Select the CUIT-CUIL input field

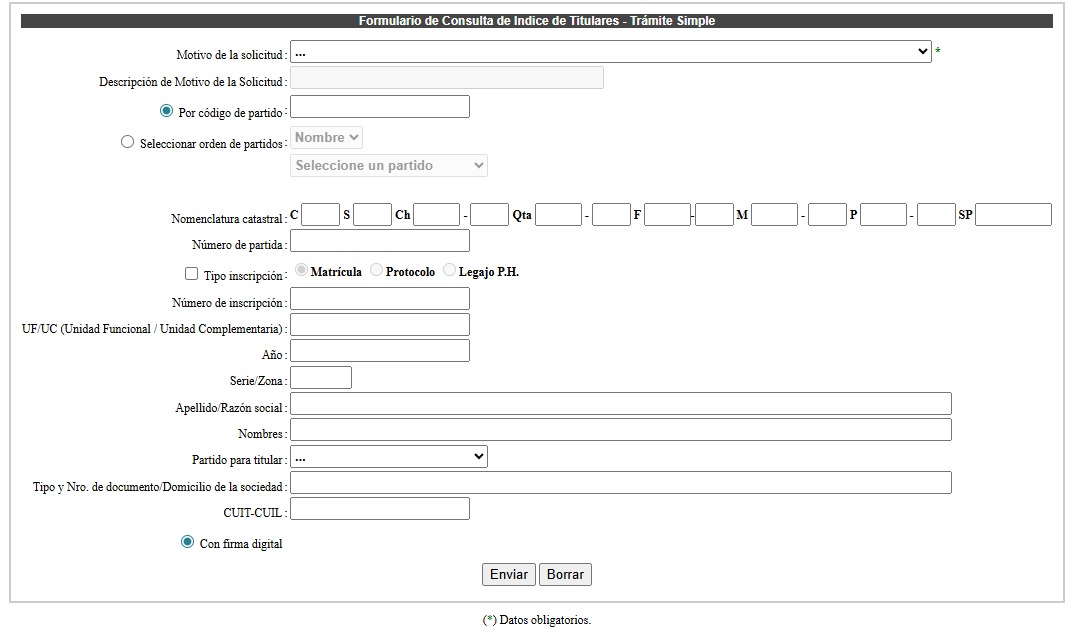click(379, 509)
